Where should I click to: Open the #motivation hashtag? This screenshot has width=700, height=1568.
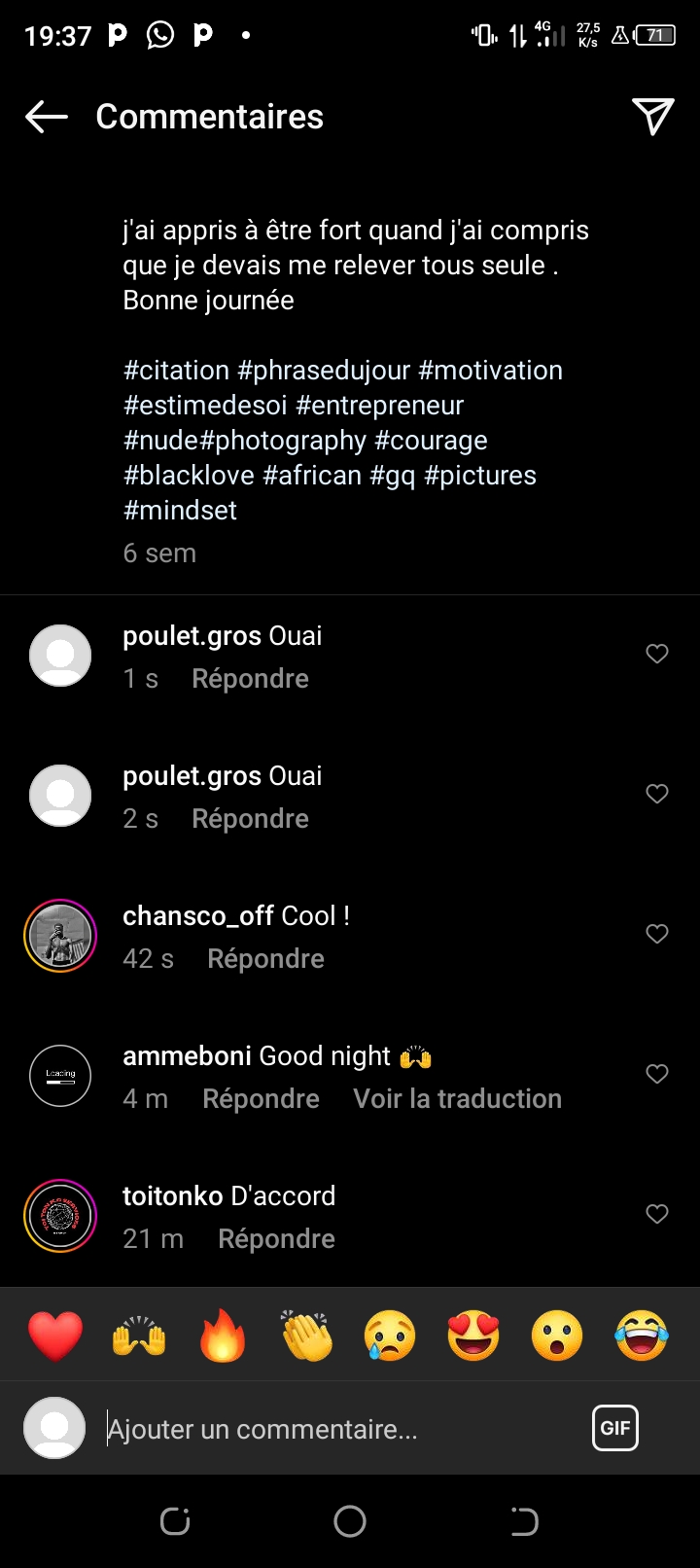[x=490, y=371]
